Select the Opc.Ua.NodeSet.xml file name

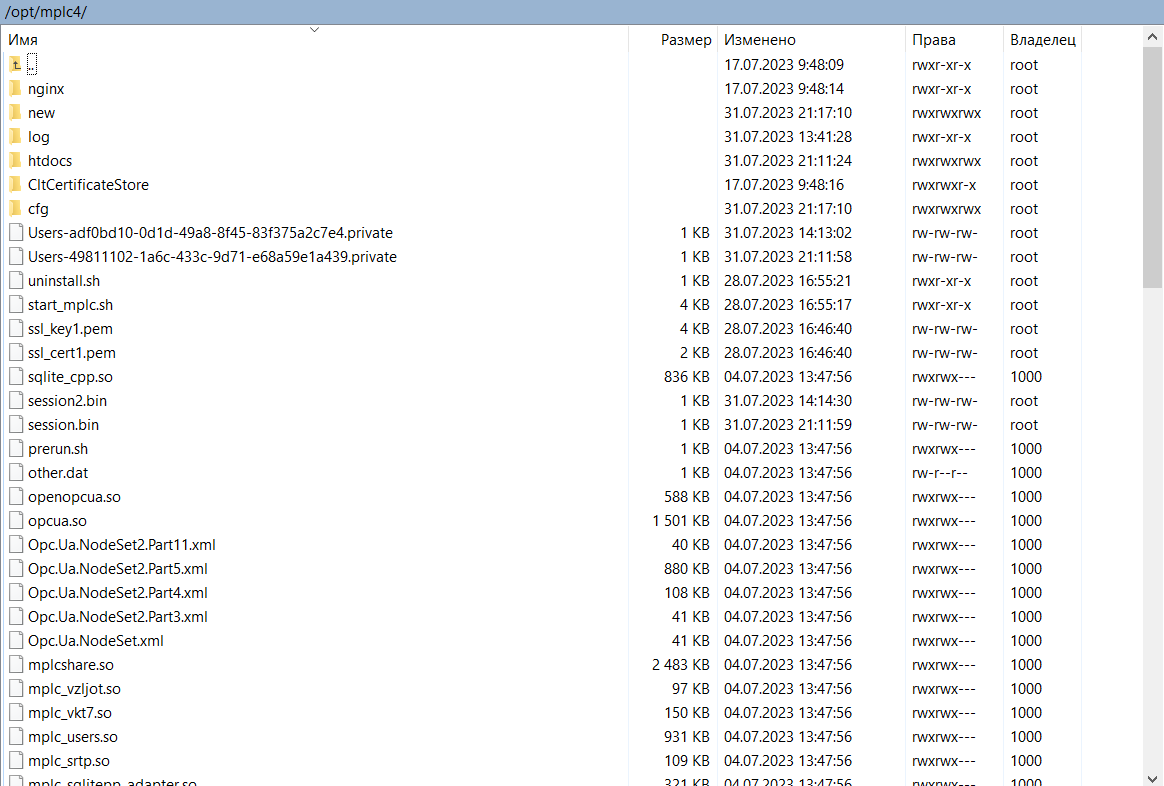click(96, 641)
